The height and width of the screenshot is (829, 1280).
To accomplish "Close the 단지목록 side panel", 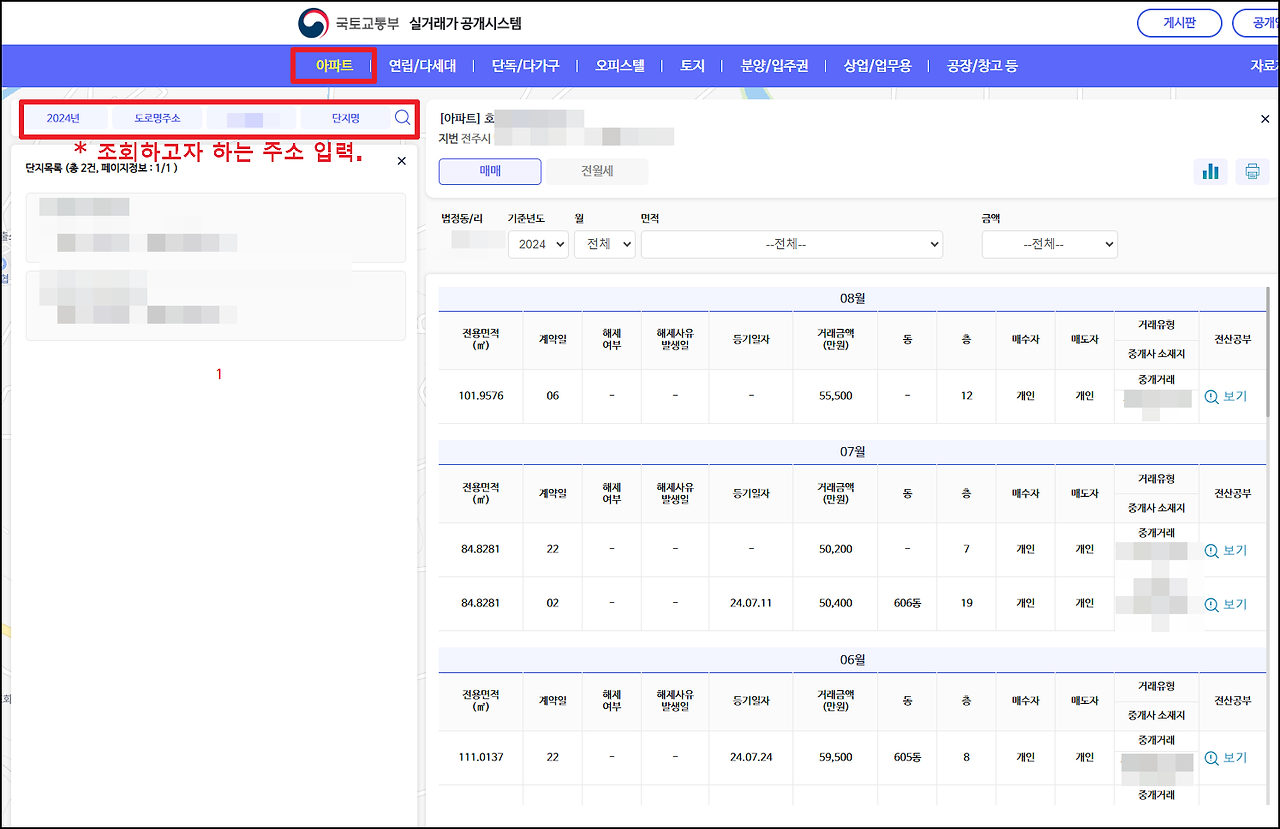I will (x=401, y=160).
